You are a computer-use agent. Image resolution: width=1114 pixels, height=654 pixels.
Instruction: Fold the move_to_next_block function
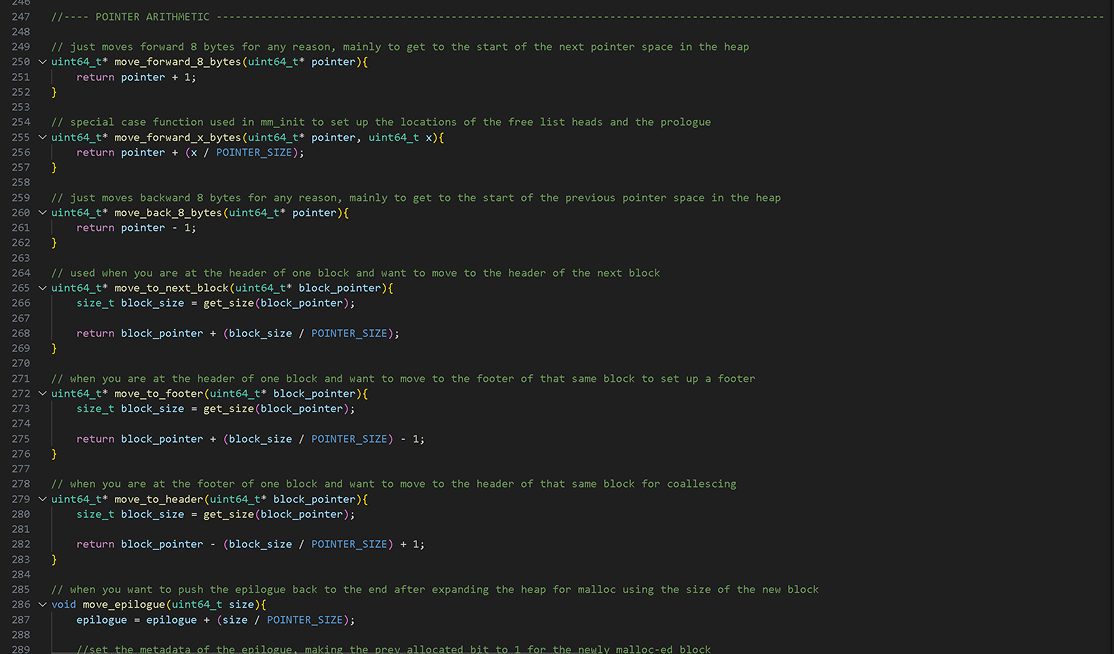click(42, 288)
